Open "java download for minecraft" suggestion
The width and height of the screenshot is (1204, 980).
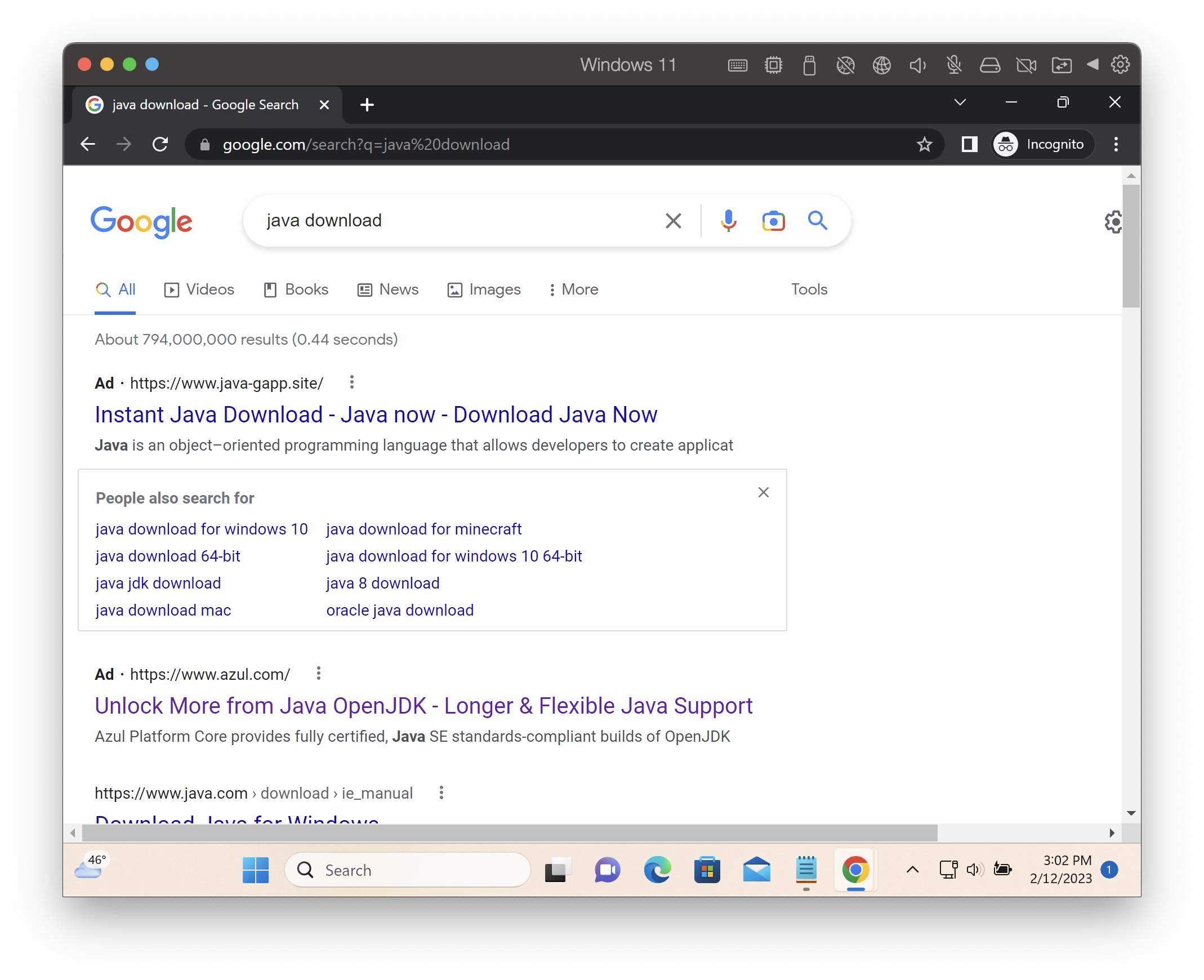(423, 529)
